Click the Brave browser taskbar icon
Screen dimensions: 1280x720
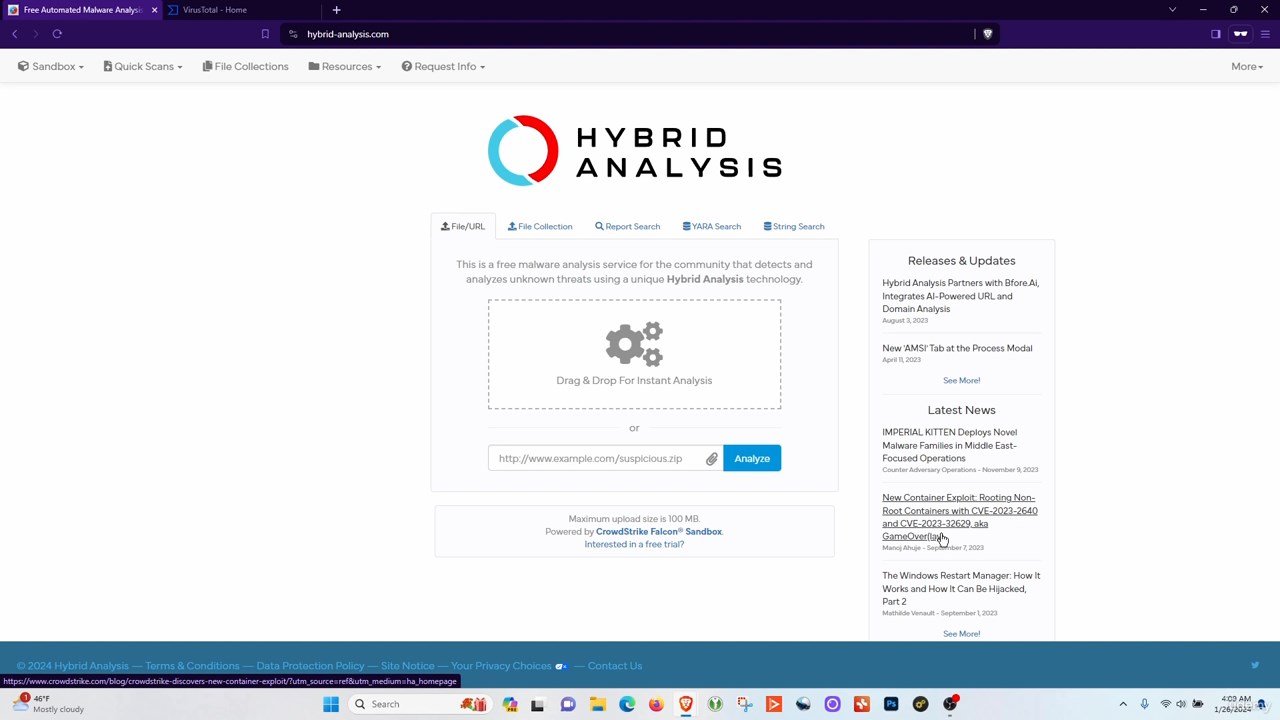(x=686, y=704)
